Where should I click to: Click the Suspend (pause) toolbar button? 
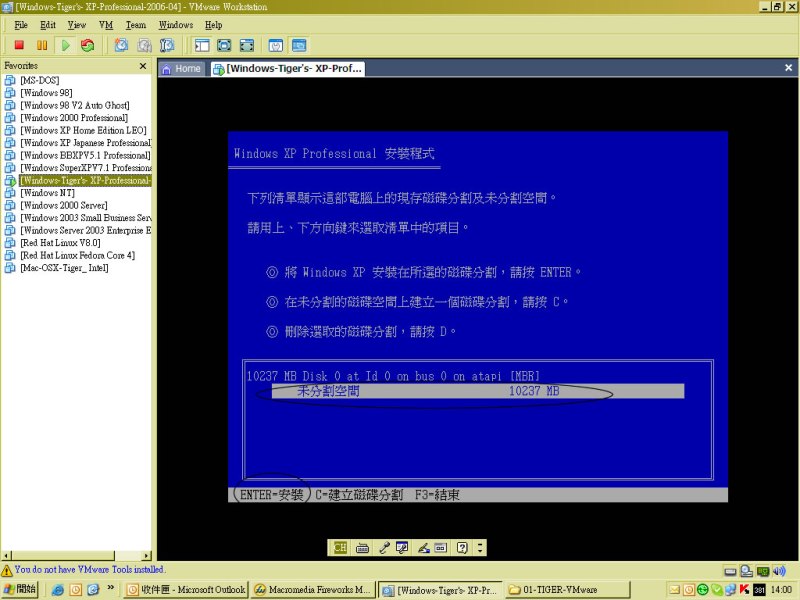(42, 45)
